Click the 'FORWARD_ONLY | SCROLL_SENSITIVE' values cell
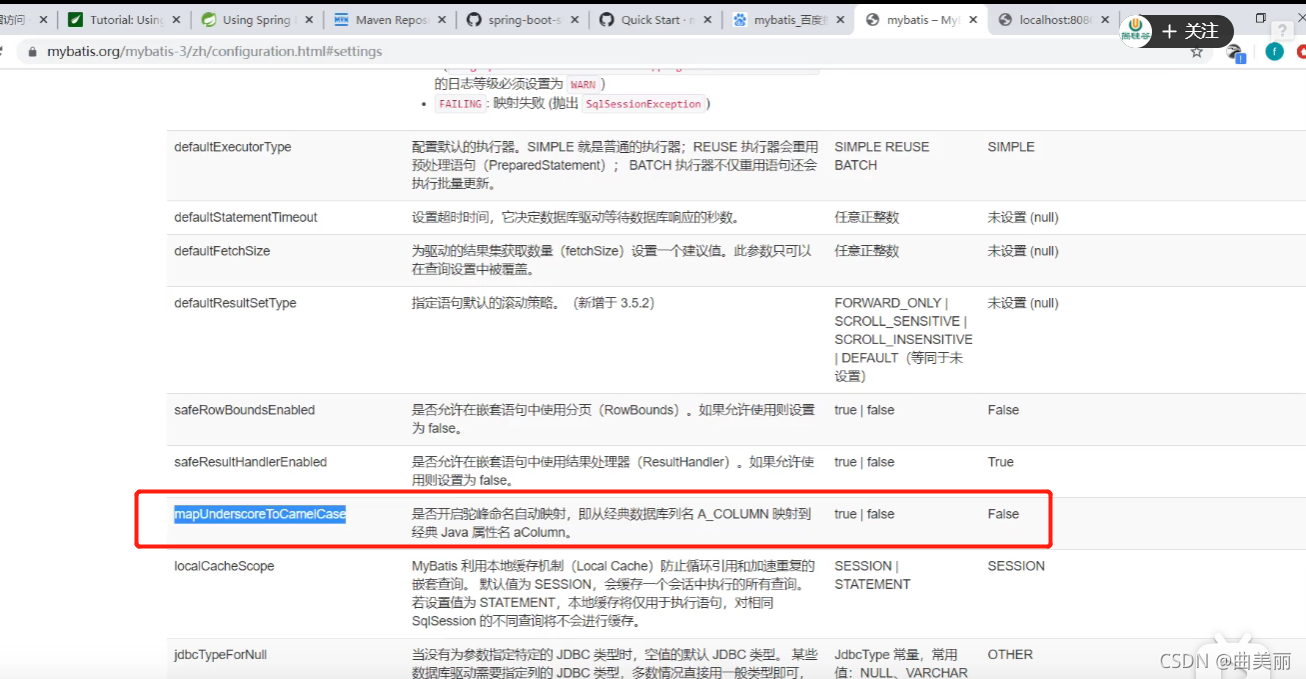The width and height of the screenshot is (1306, 679). 903,339
